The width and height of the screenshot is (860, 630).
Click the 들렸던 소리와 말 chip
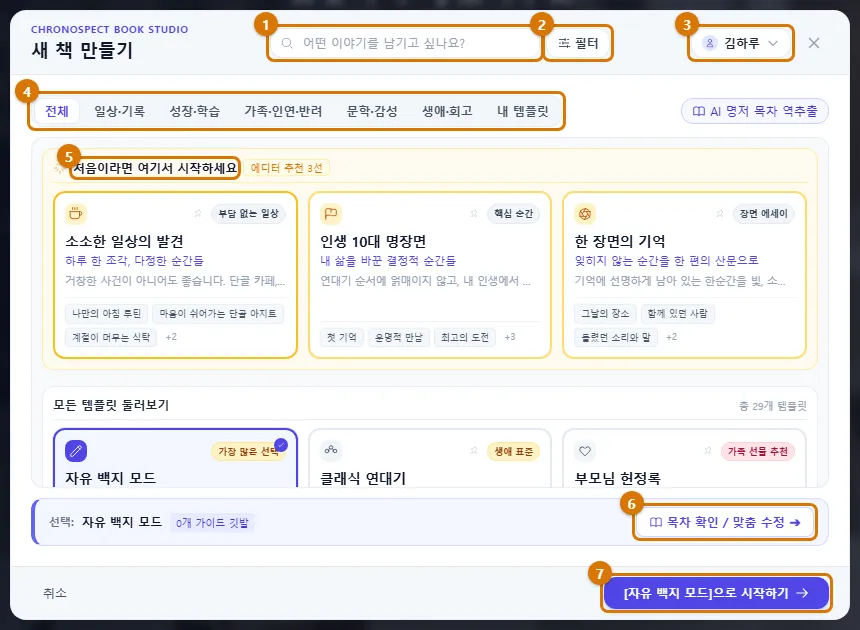(615, 337)
